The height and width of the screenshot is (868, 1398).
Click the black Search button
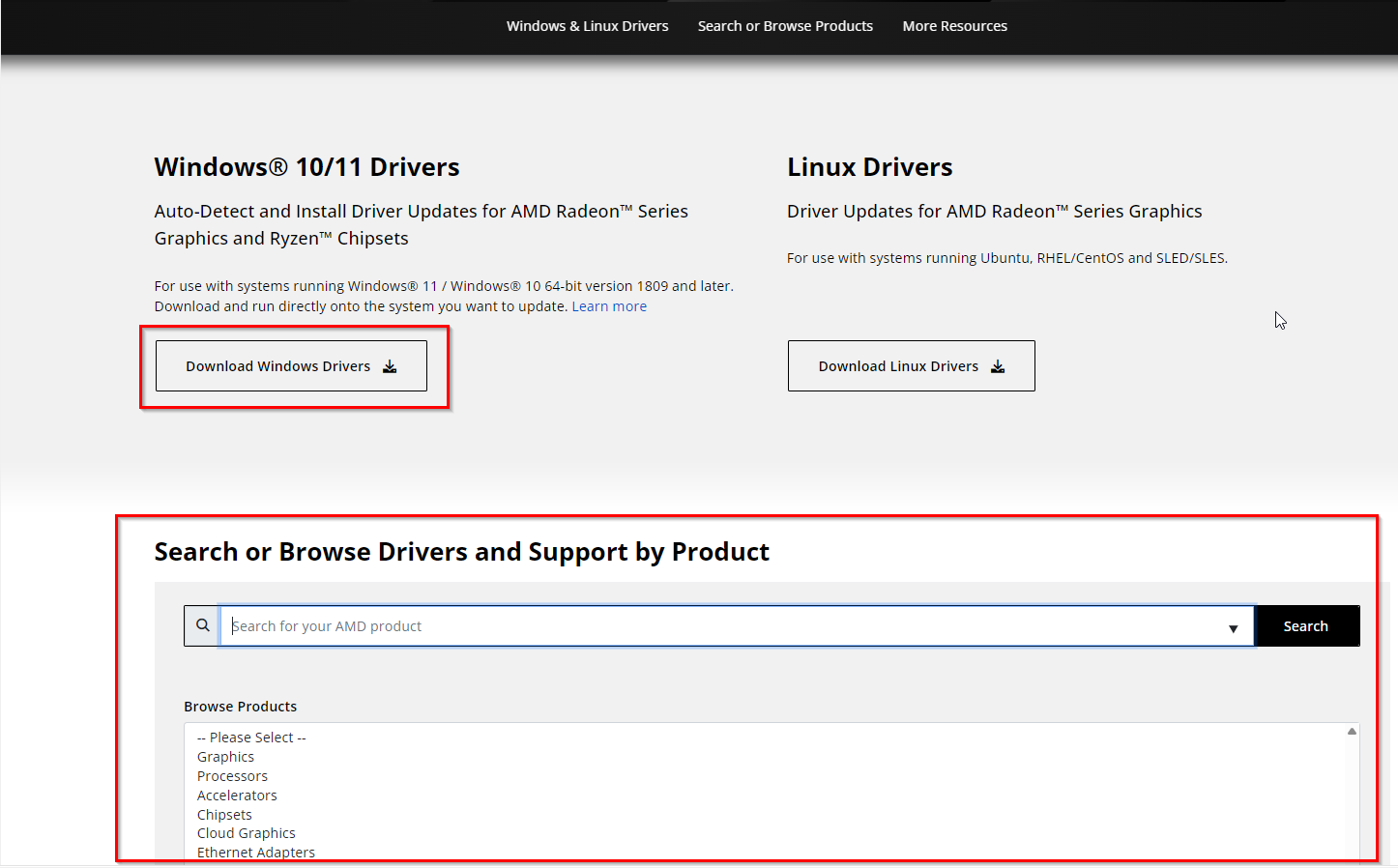1306,626
